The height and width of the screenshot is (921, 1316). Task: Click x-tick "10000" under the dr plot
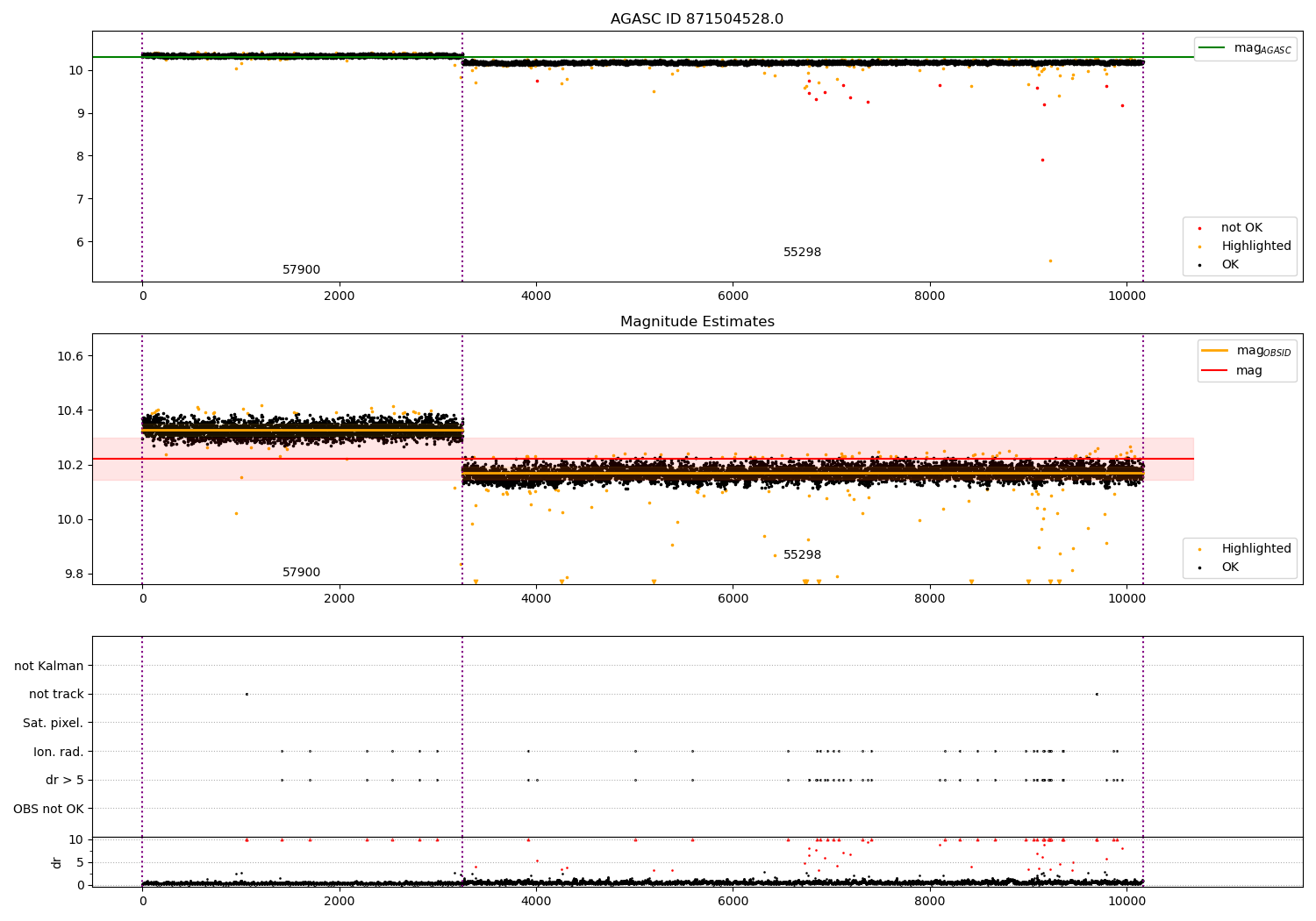1126,901
